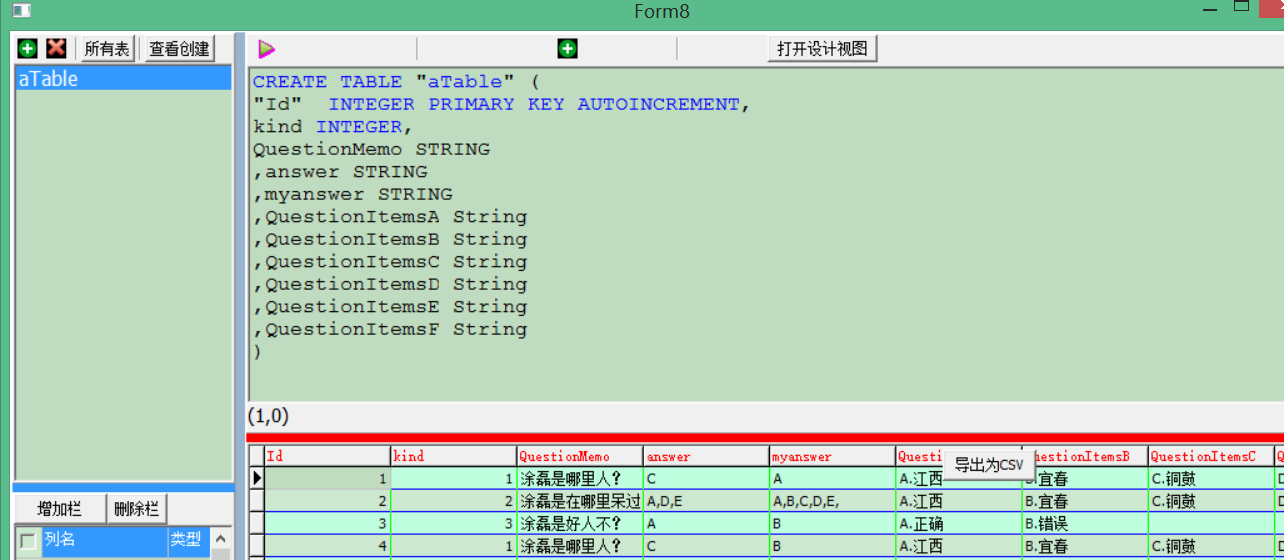Screen dimensions: 1284x560
Task: Click the cell containing 涂磊是好人不?
Action: 580,523
